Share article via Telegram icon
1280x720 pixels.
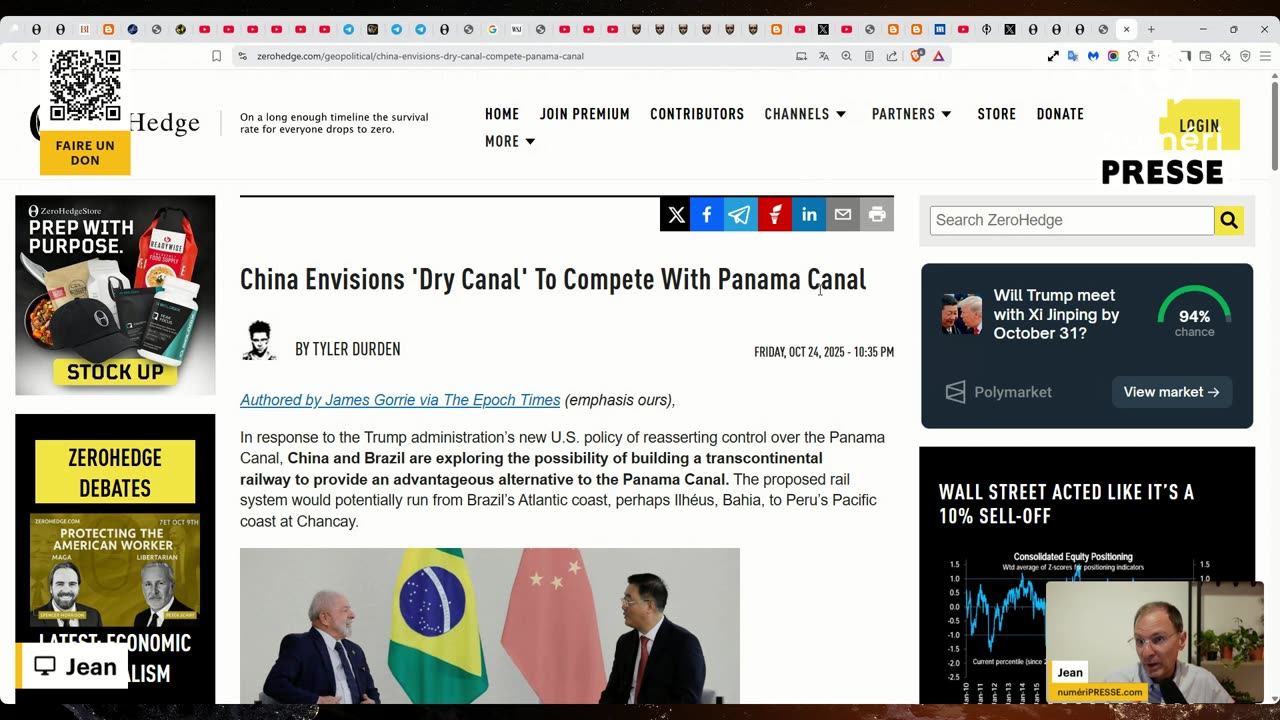(740, 214)
